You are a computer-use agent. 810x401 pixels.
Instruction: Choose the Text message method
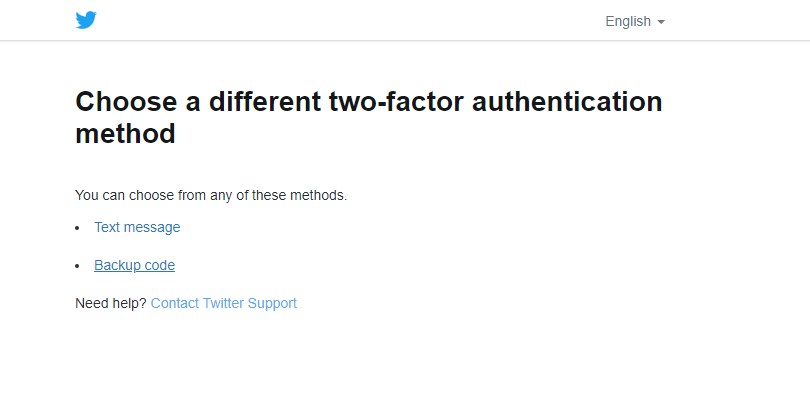pyautogui.click(x=137, y=227)
